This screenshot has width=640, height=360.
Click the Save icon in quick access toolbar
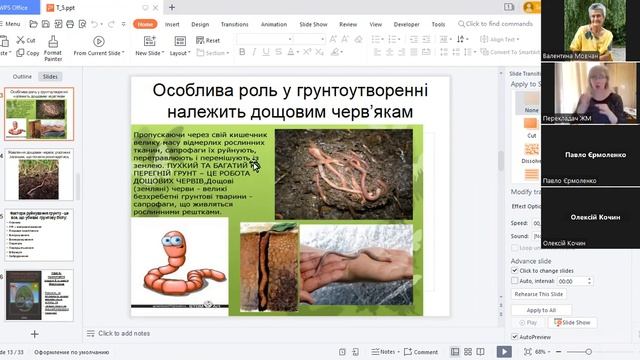[45, 24]
